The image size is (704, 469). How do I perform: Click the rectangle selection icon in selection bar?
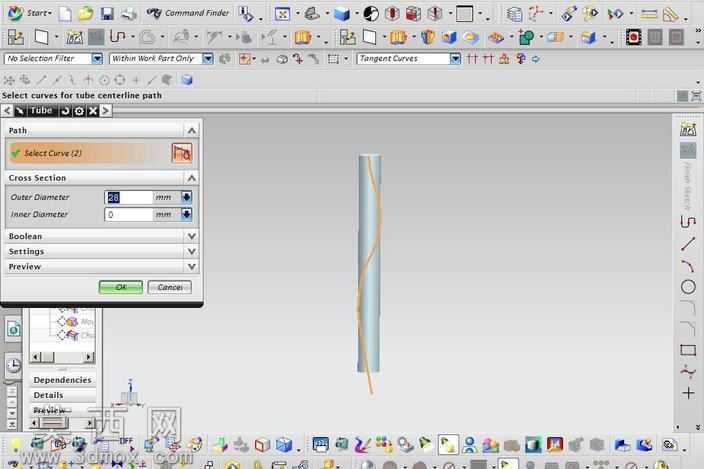click(333, 59)
